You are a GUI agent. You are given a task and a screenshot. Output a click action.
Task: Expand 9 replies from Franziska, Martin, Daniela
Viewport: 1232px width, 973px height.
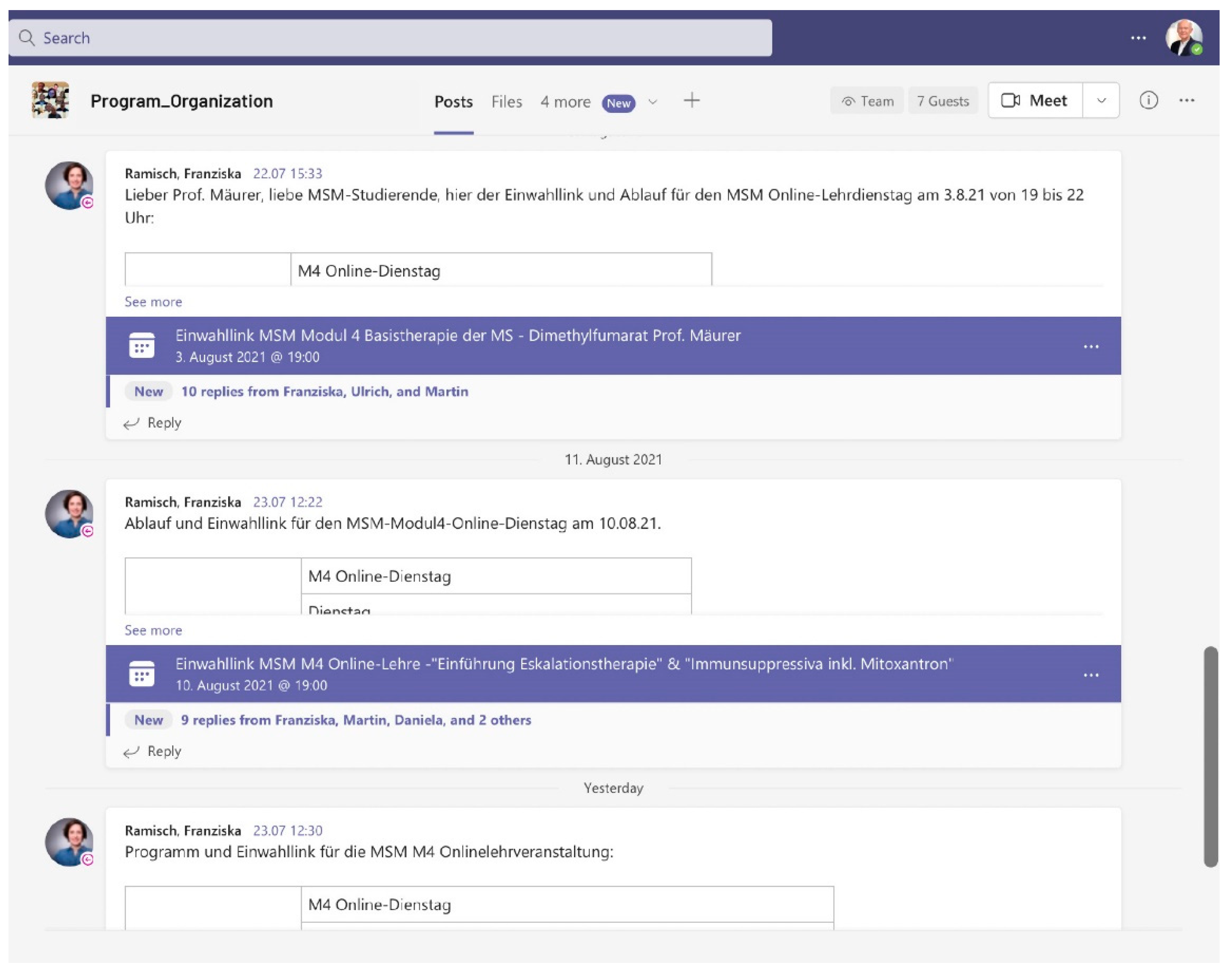click(355, 719)
